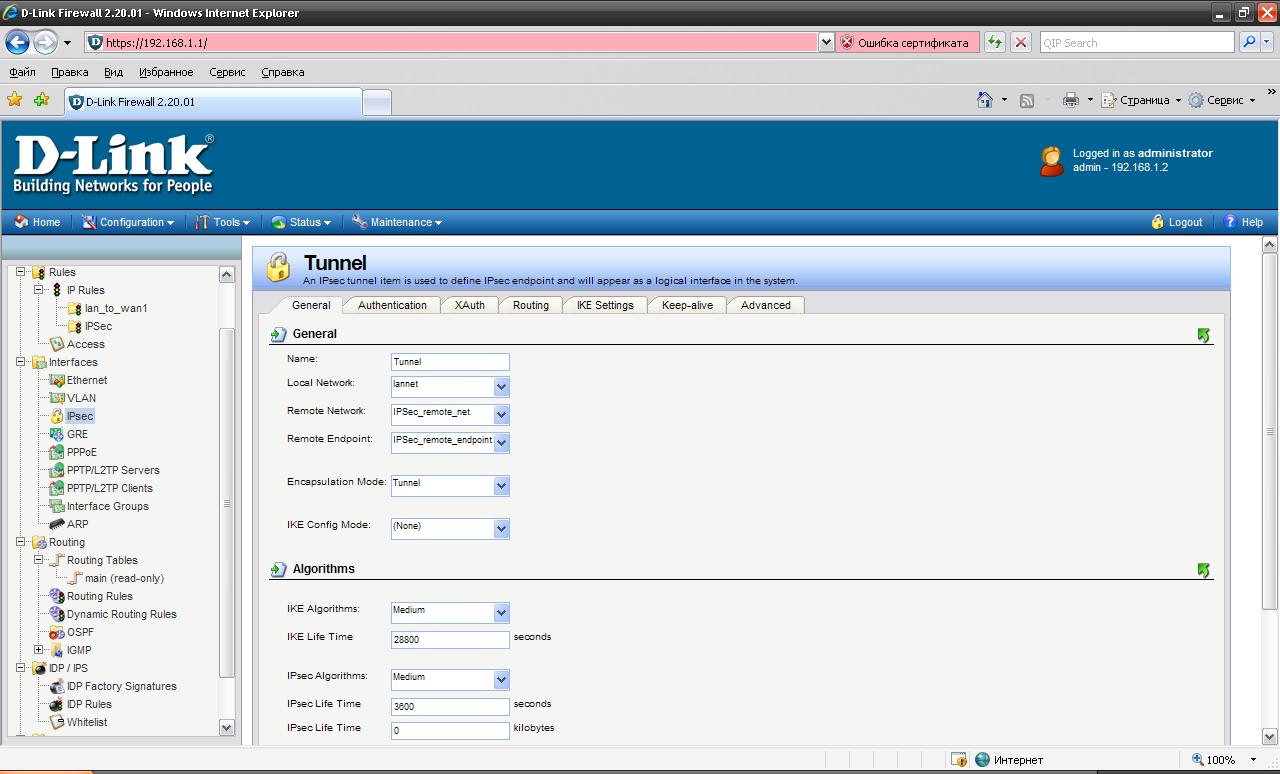Image resolution: width=1280 pixels, height=774 pixels.
Task: Switch to the Advanced tab
Action: point(766,305)
